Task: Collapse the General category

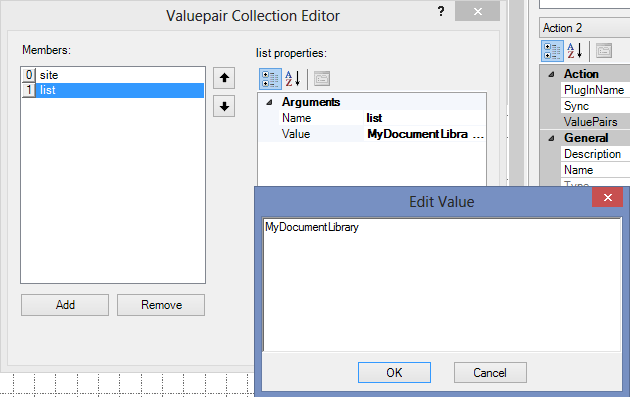Action: (552, 138)
